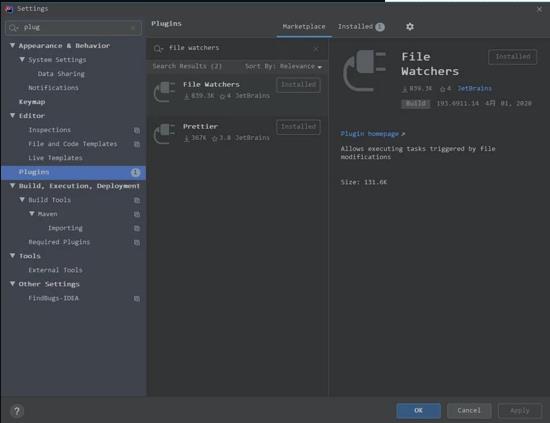Open External Tools settings
550x423 pixels.
(x=55, y=270)
